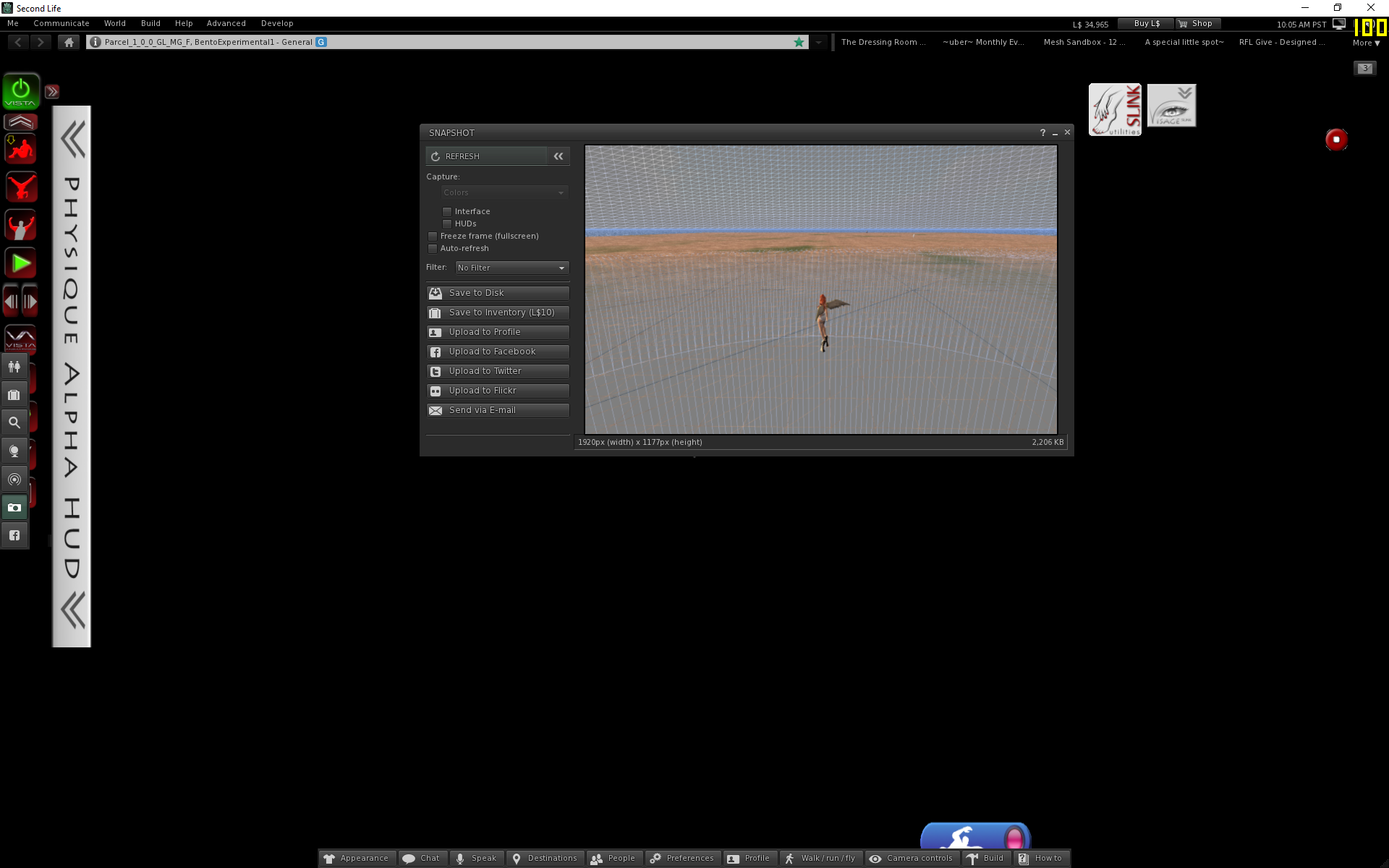The width and height of the screenshot is (1389, 868).
Task: Open the search magnifier icon
Action: click(14, 422)
